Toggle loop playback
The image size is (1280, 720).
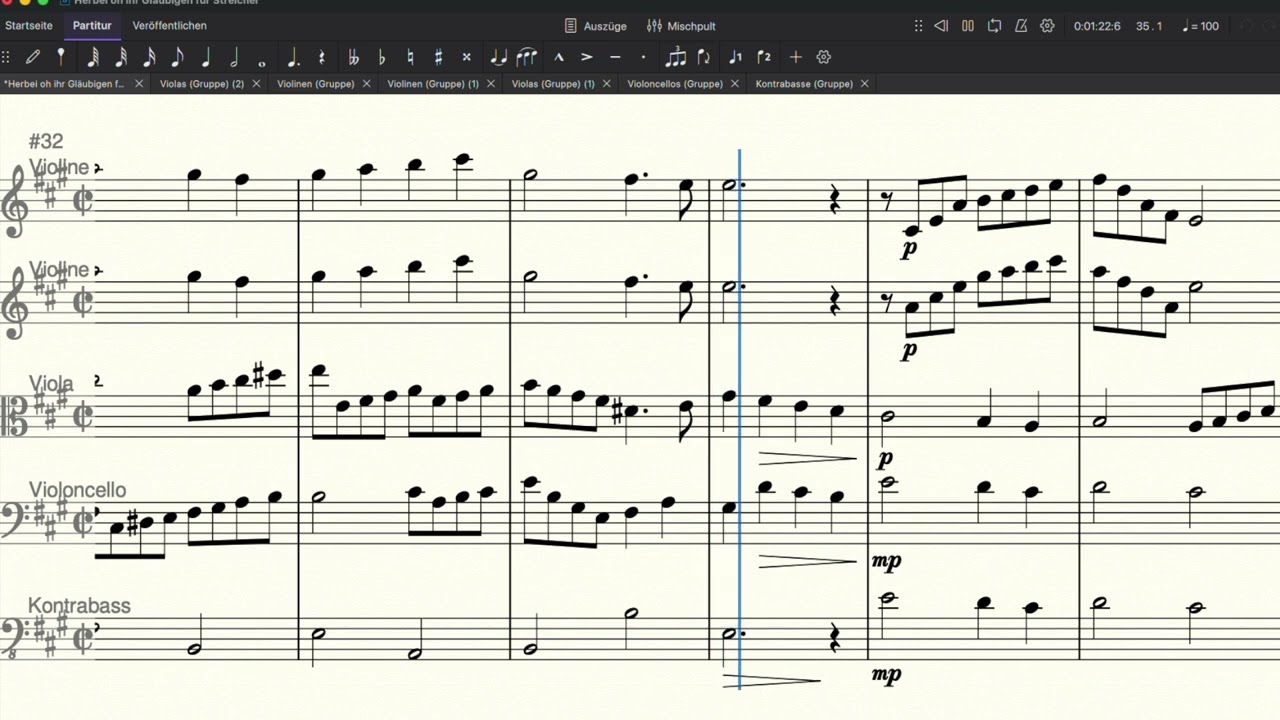tap(994, 26)
